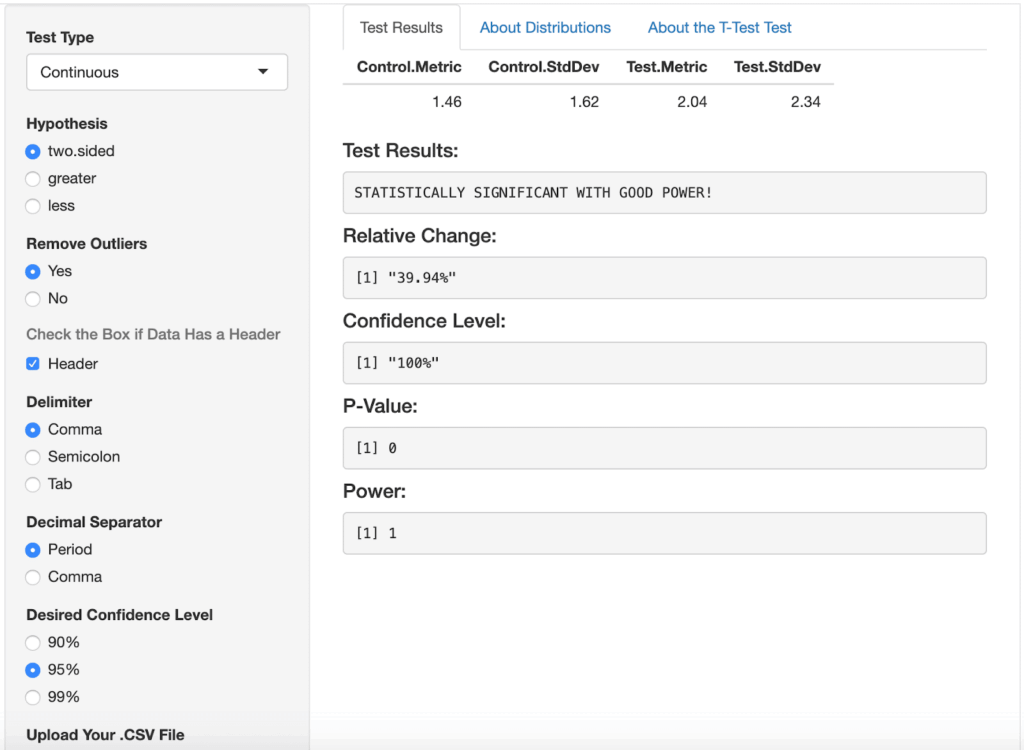The height and width of the screenshot is (750, 1024).
Task: Switch to the Test Results tab
Action: coord(401,28)
